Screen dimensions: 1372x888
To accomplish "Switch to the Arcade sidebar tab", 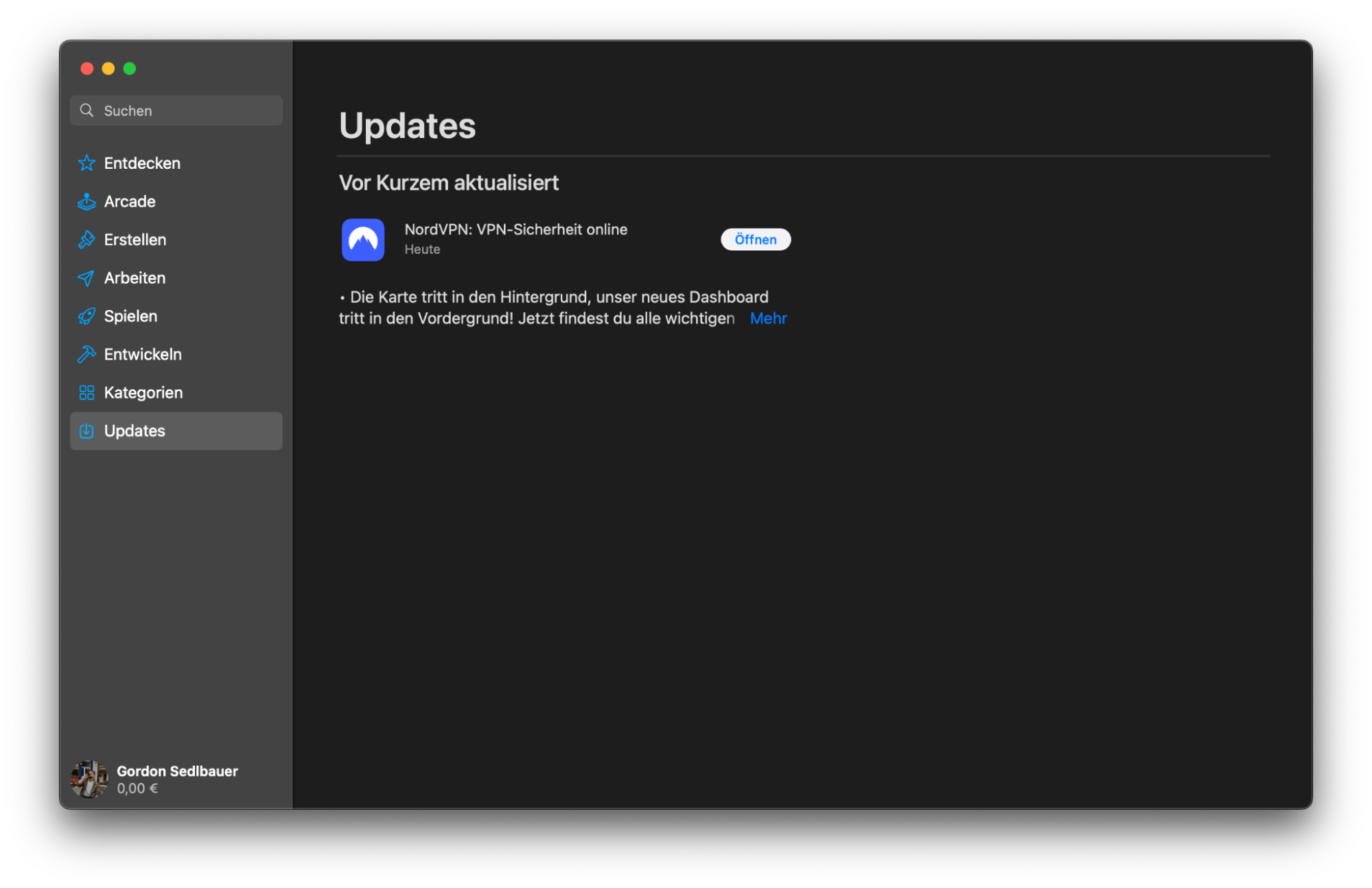I will [x=130, y=201].
